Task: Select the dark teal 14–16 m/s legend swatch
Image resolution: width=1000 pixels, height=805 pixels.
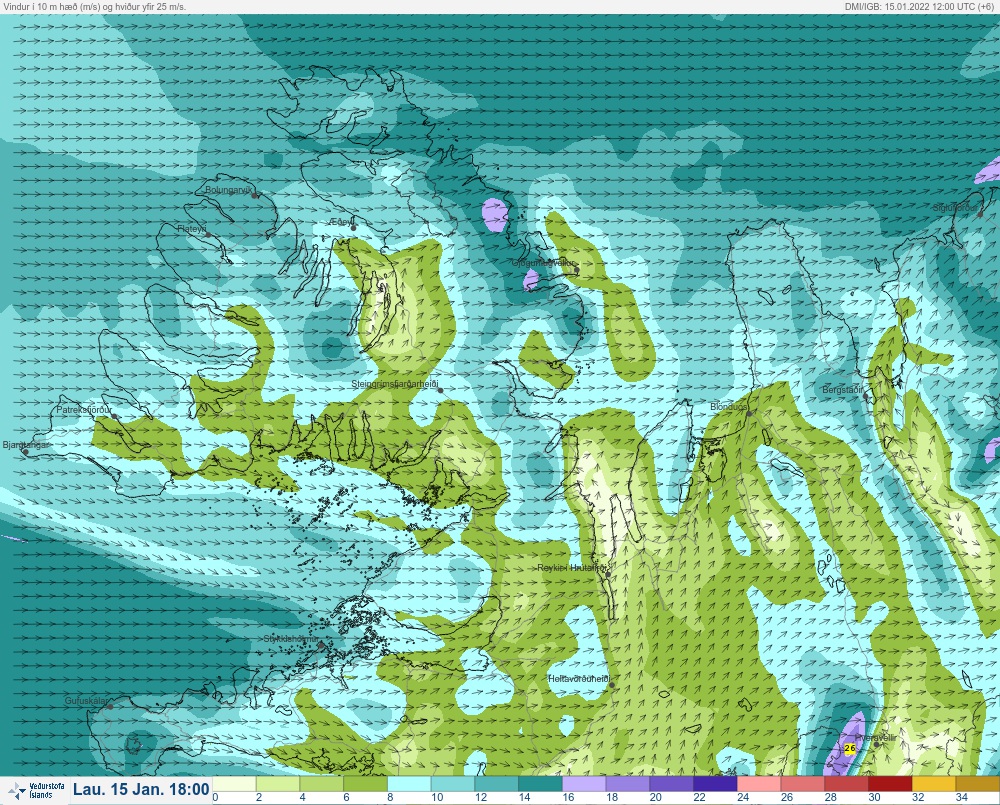Action: [540, 784]
